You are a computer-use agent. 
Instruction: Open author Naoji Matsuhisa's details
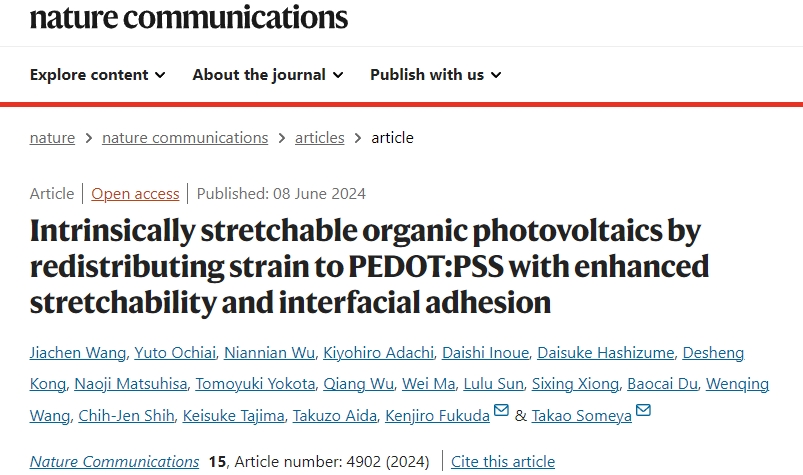coord(131,384)
